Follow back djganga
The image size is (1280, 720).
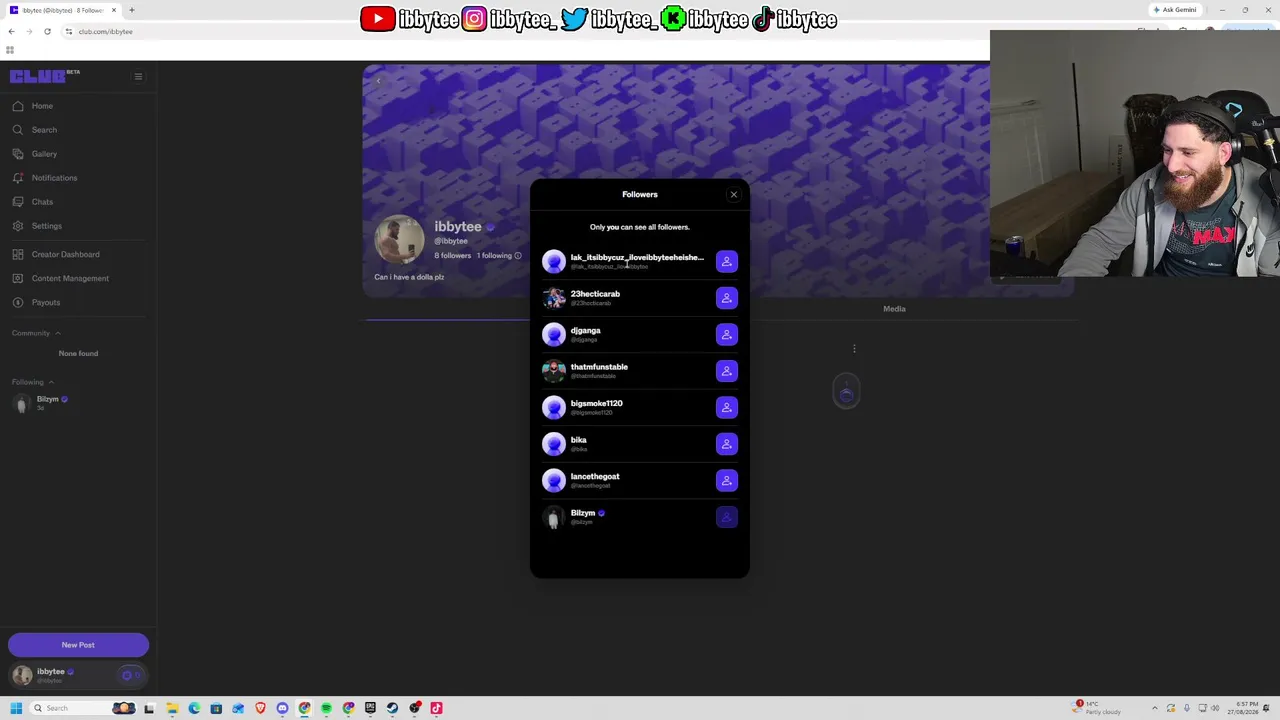(727, 335)
